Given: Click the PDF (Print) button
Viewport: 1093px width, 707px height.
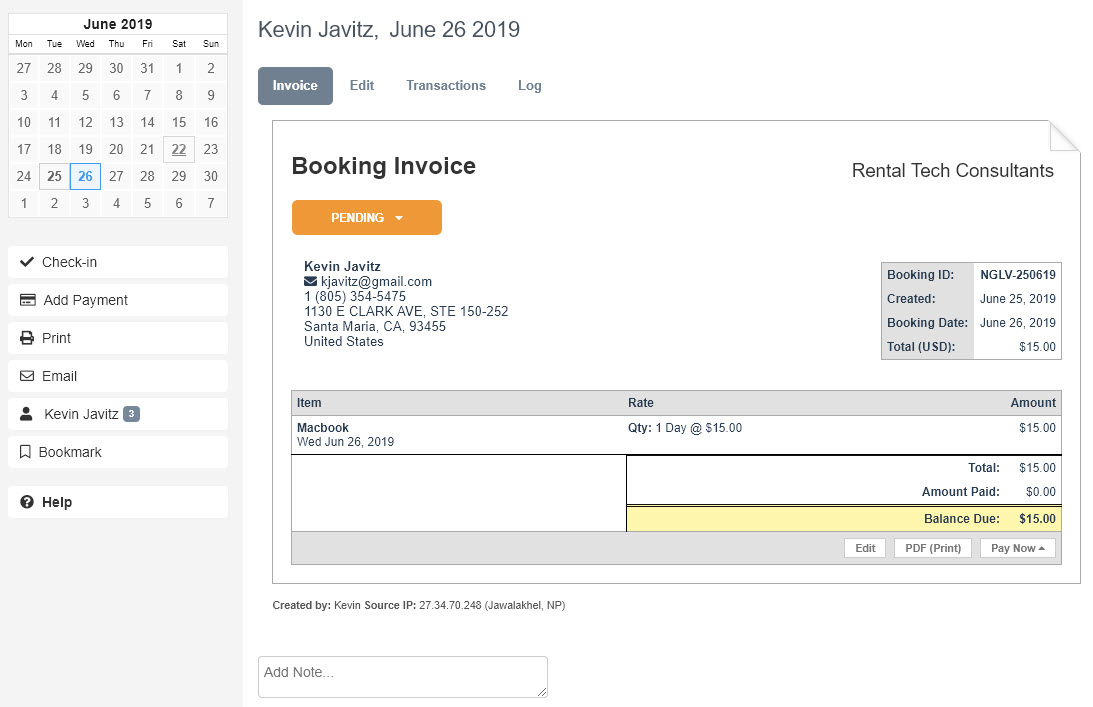Looking at the screenshot, I should (933, 548).
